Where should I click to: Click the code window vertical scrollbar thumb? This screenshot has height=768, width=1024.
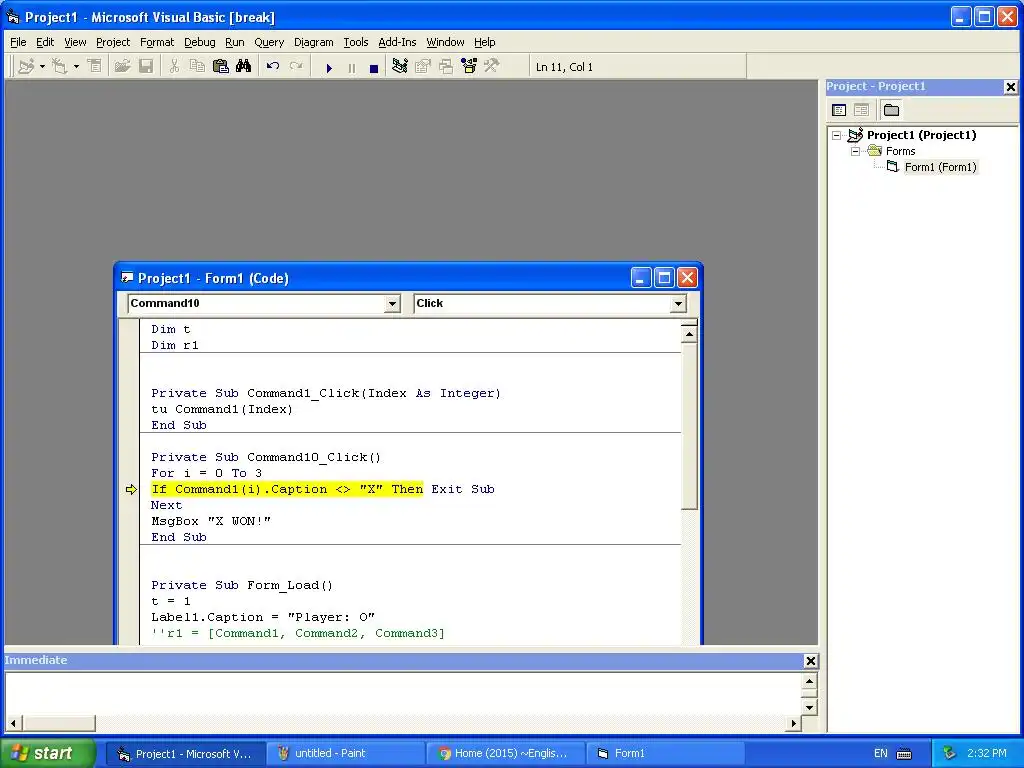(x=689, y=426)
